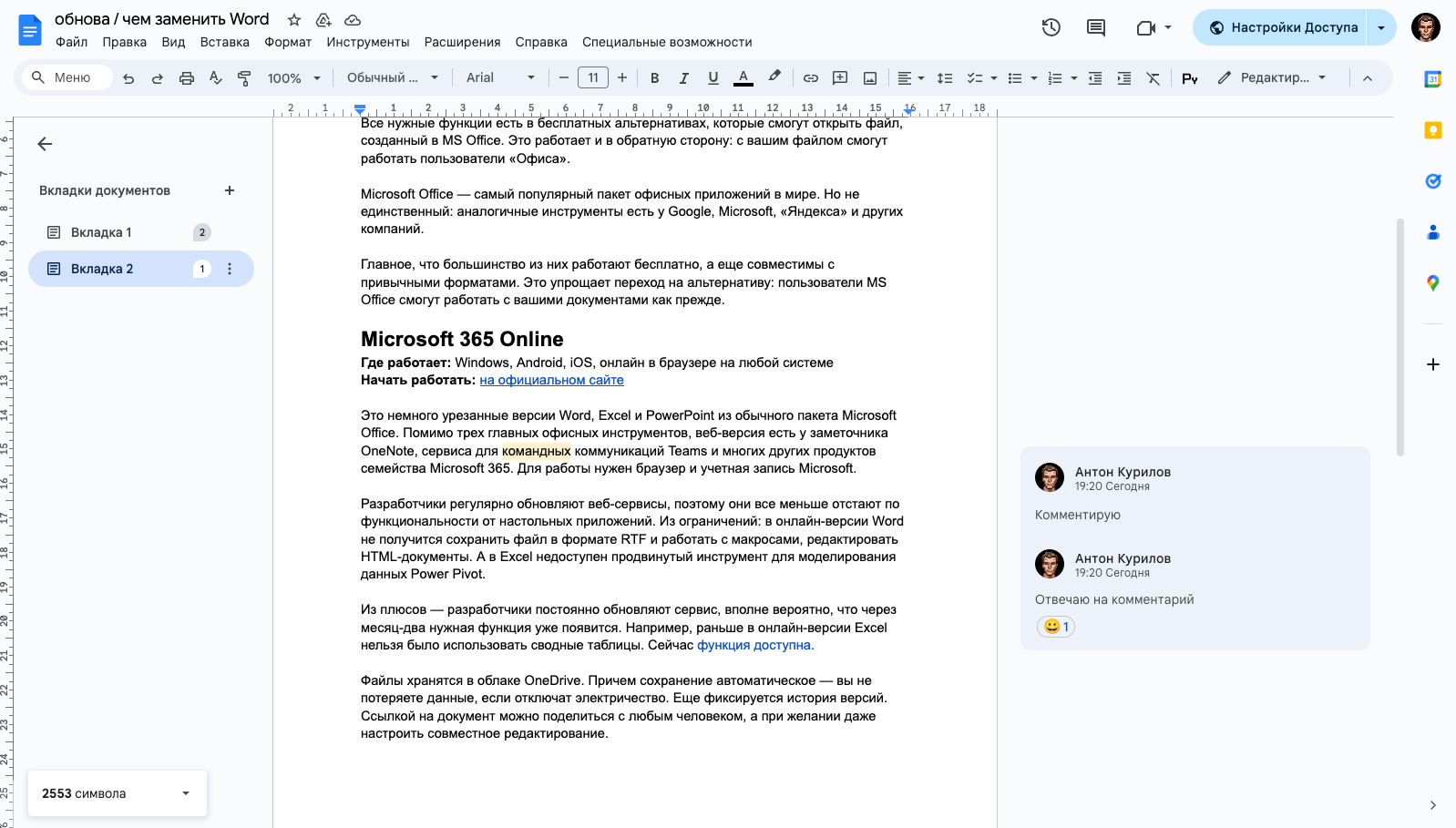Decrease font size minus button
This screenshot has height=828, width=1456.
[x=564, y=78]
